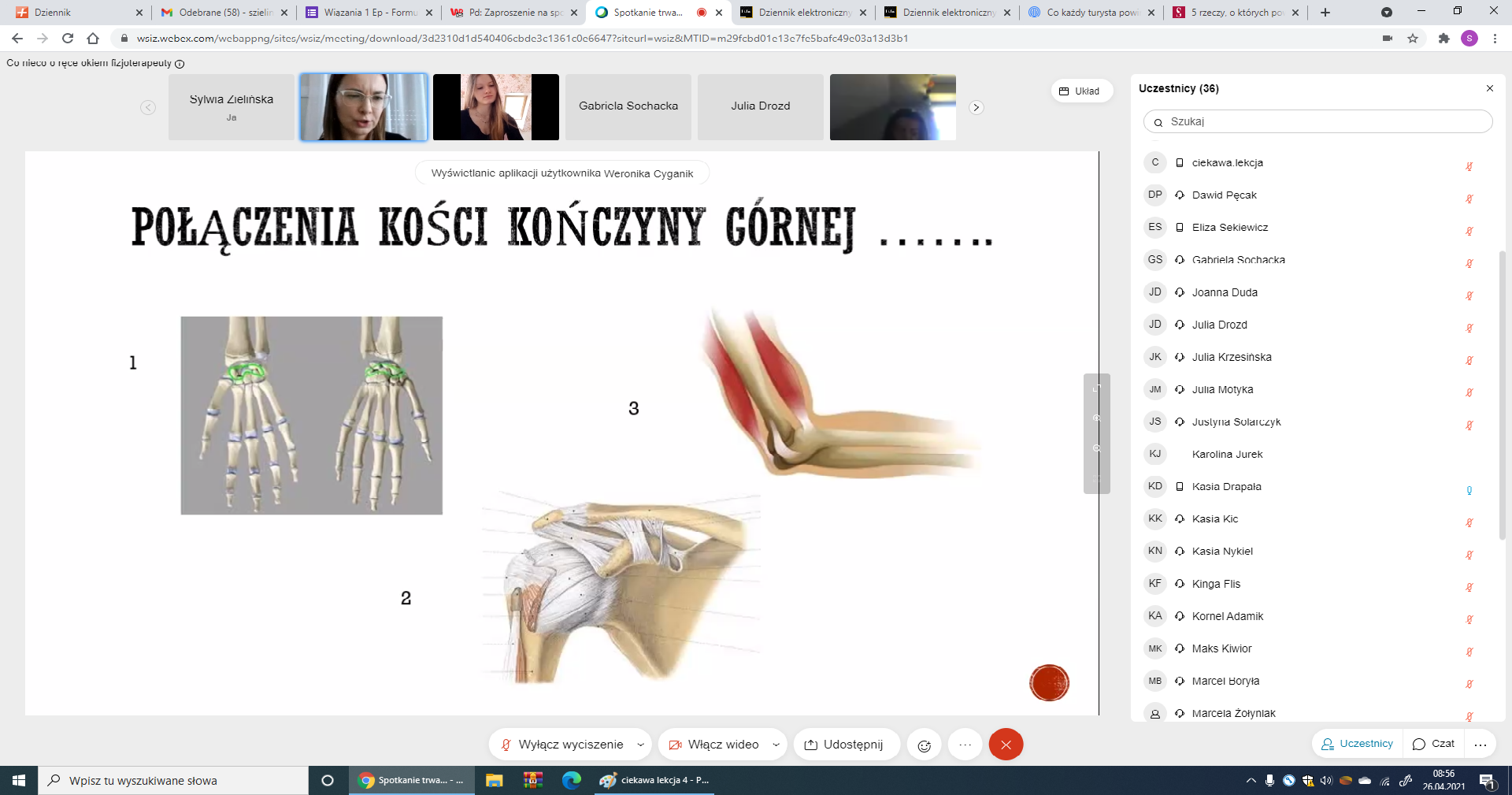Open the Układ layout menu
Screen dimensions: 1512x795
tap(1081, 91)
